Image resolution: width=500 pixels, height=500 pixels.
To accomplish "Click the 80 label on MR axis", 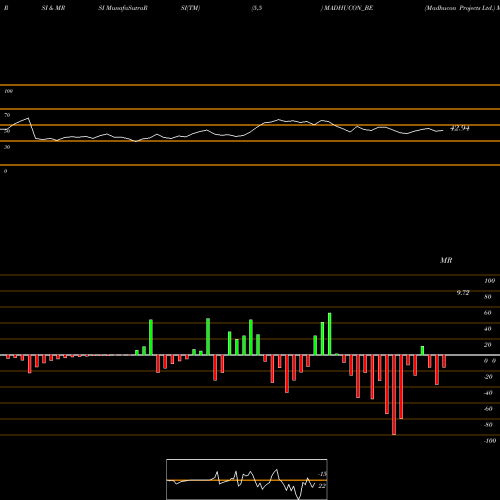I will 488,297.
